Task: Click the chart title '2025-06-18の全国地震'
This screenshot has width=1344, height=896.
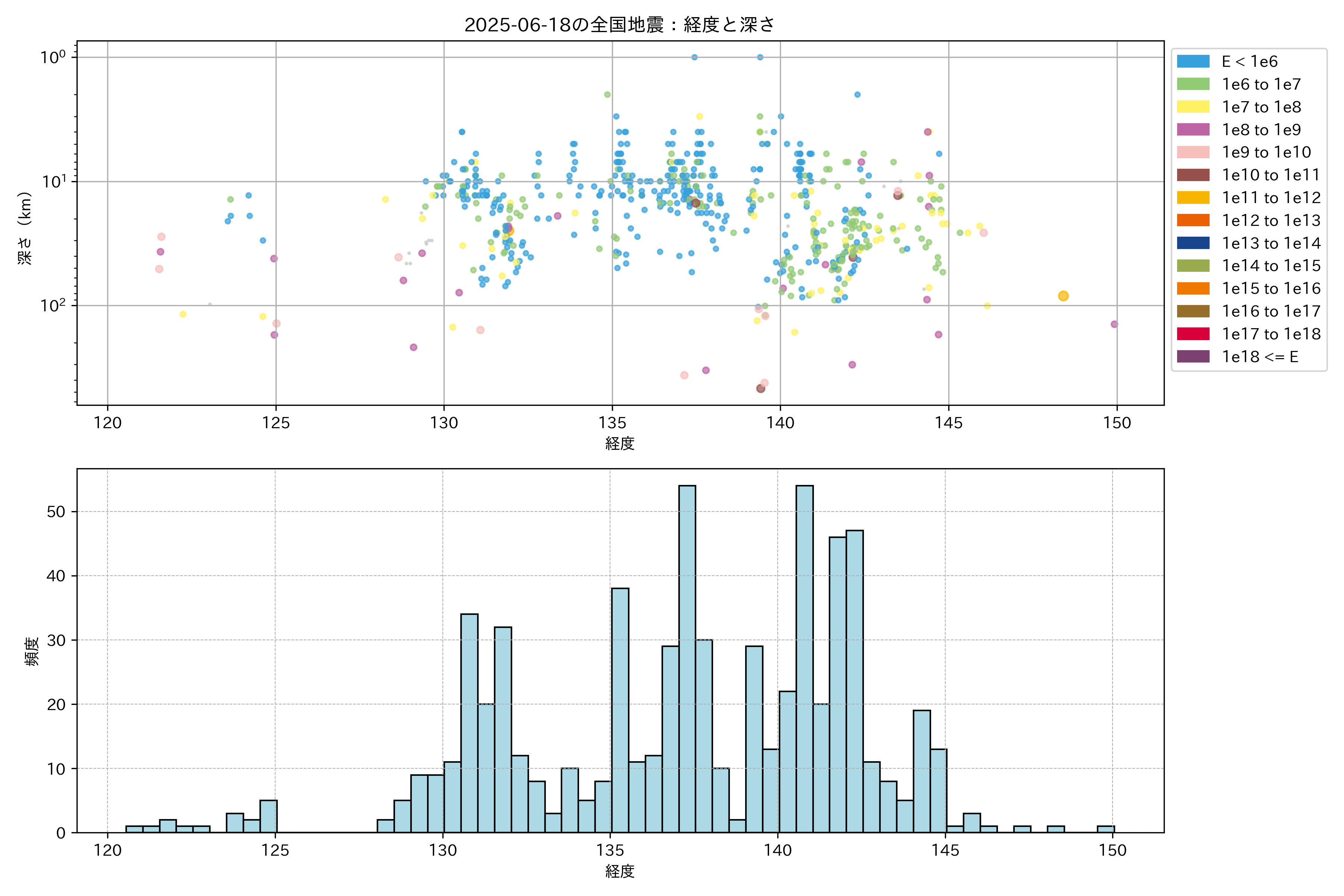Action: pos(619,25)
